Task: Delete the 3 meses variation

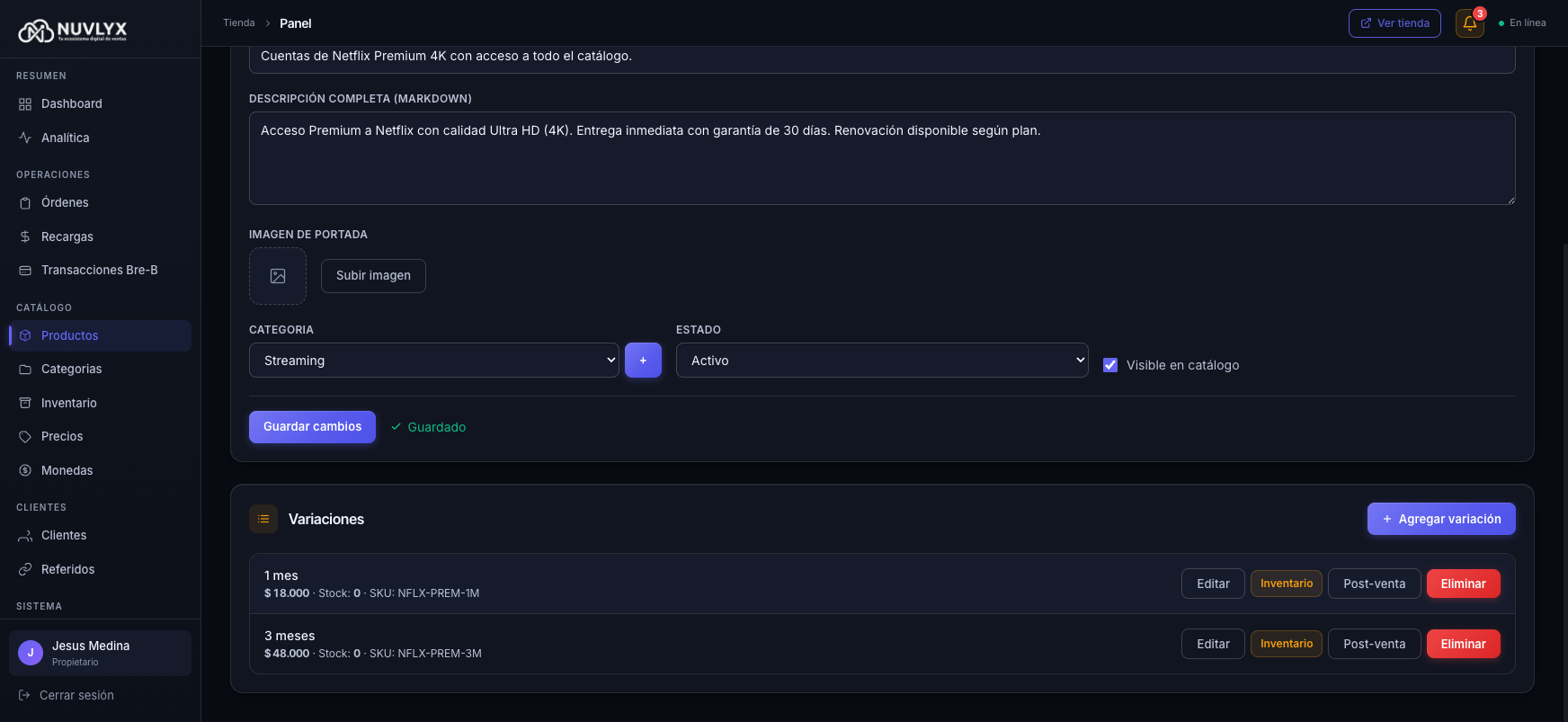Action: pyautogui.click(x=1464, y=644)
